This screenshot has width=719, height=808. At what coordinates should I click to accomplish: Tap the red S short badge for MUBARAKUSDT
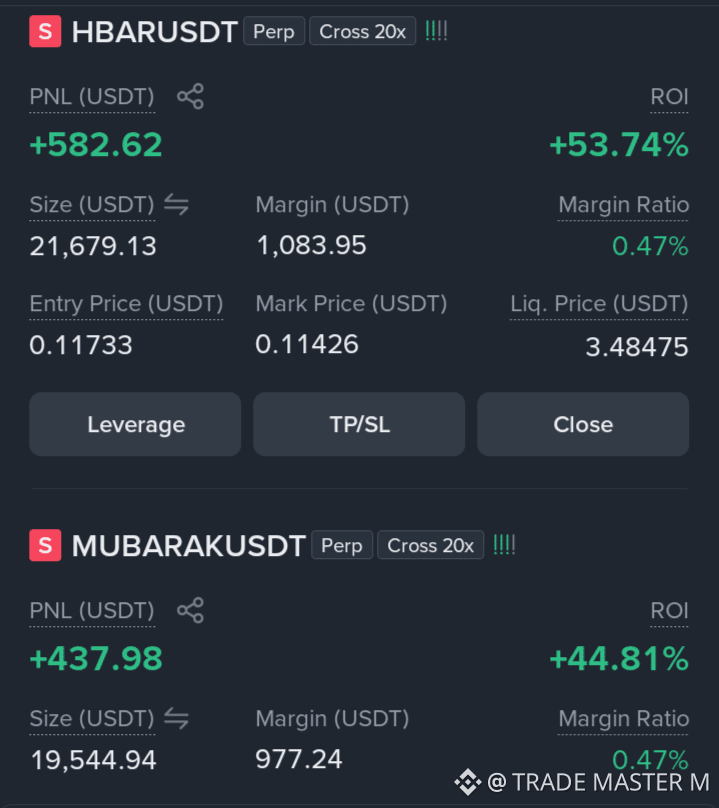[x=45, y=545]
